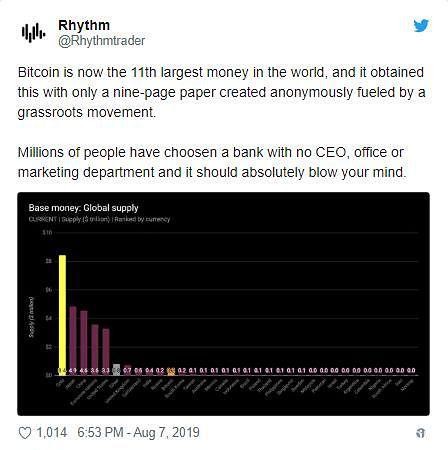
Task: Like the tweet with the heart icon
Action: click(x=25, y=433)
